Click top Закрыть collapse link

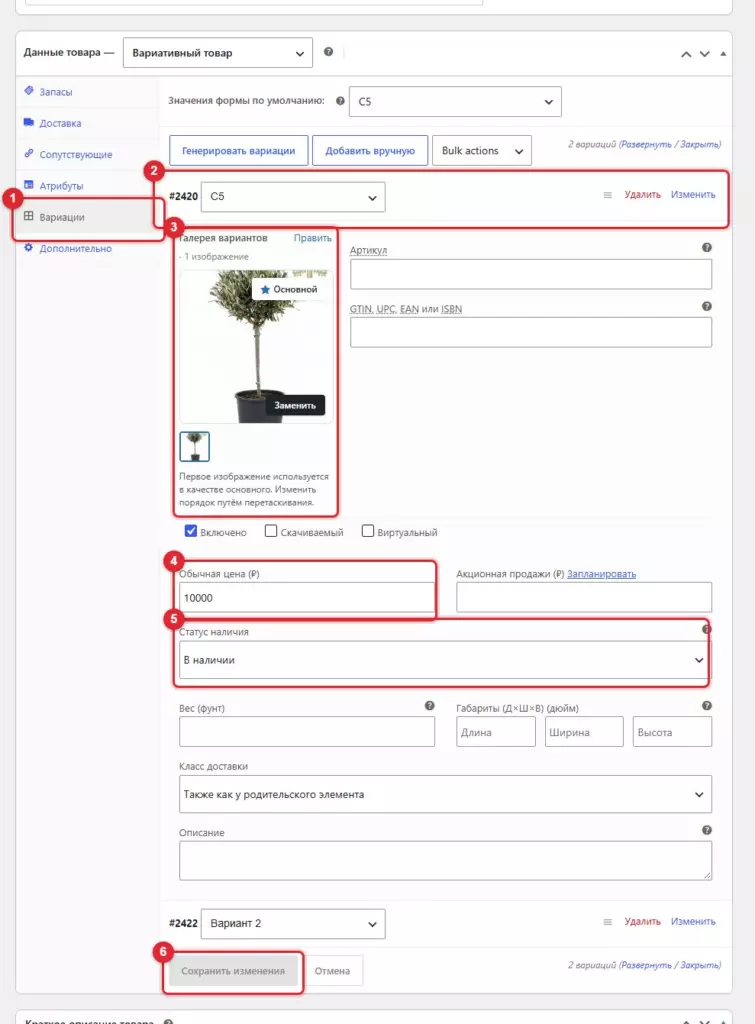(x=699, y=144)
